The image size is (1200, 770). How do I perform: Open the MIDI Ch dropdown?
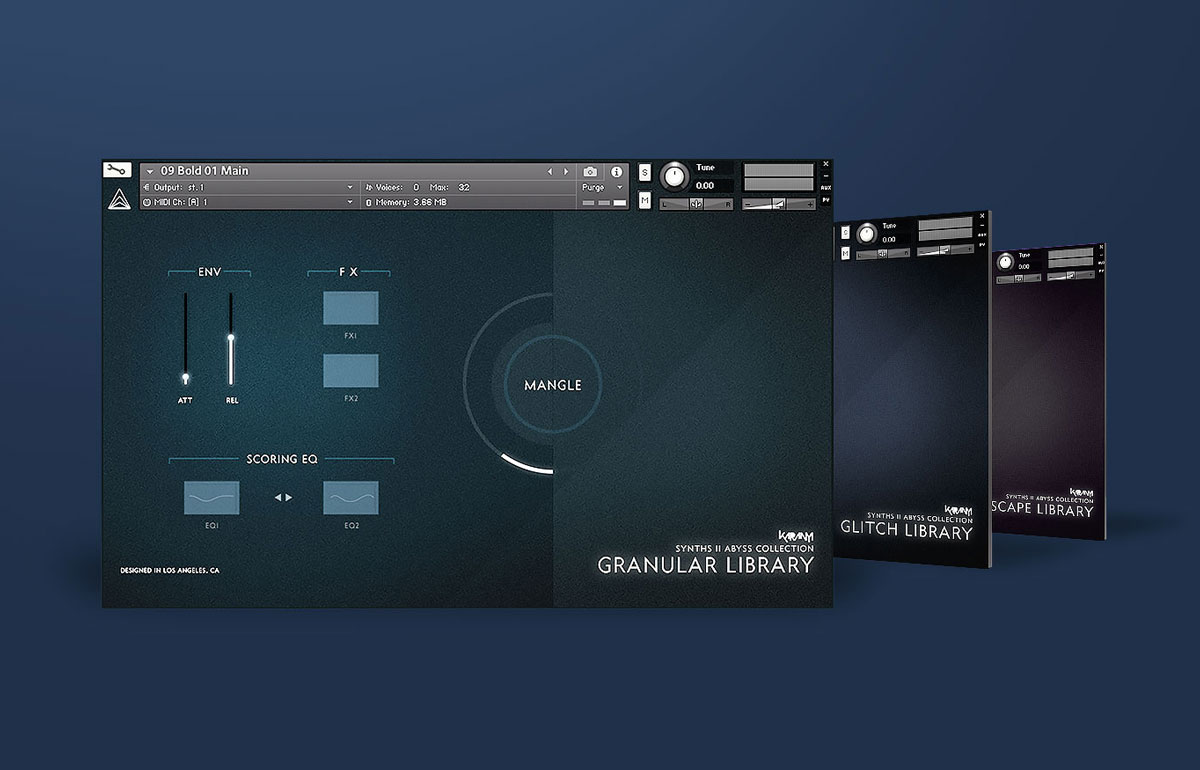pos(249,202)
